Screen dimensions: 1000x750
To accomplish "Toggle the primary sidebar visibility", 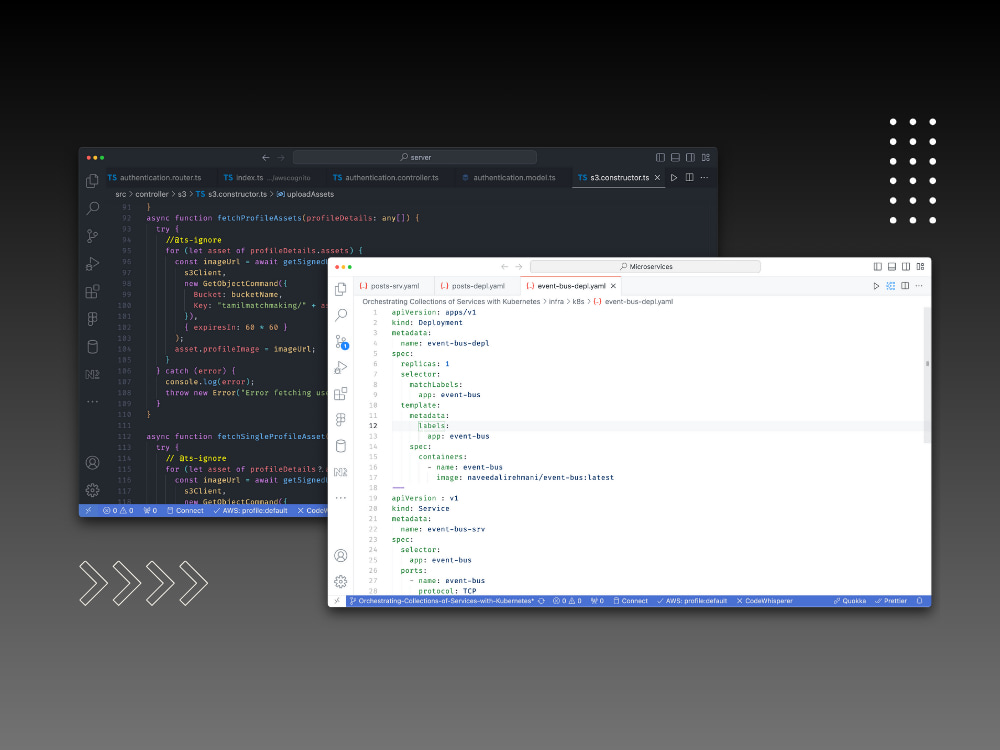I will (x=878, y=266).
